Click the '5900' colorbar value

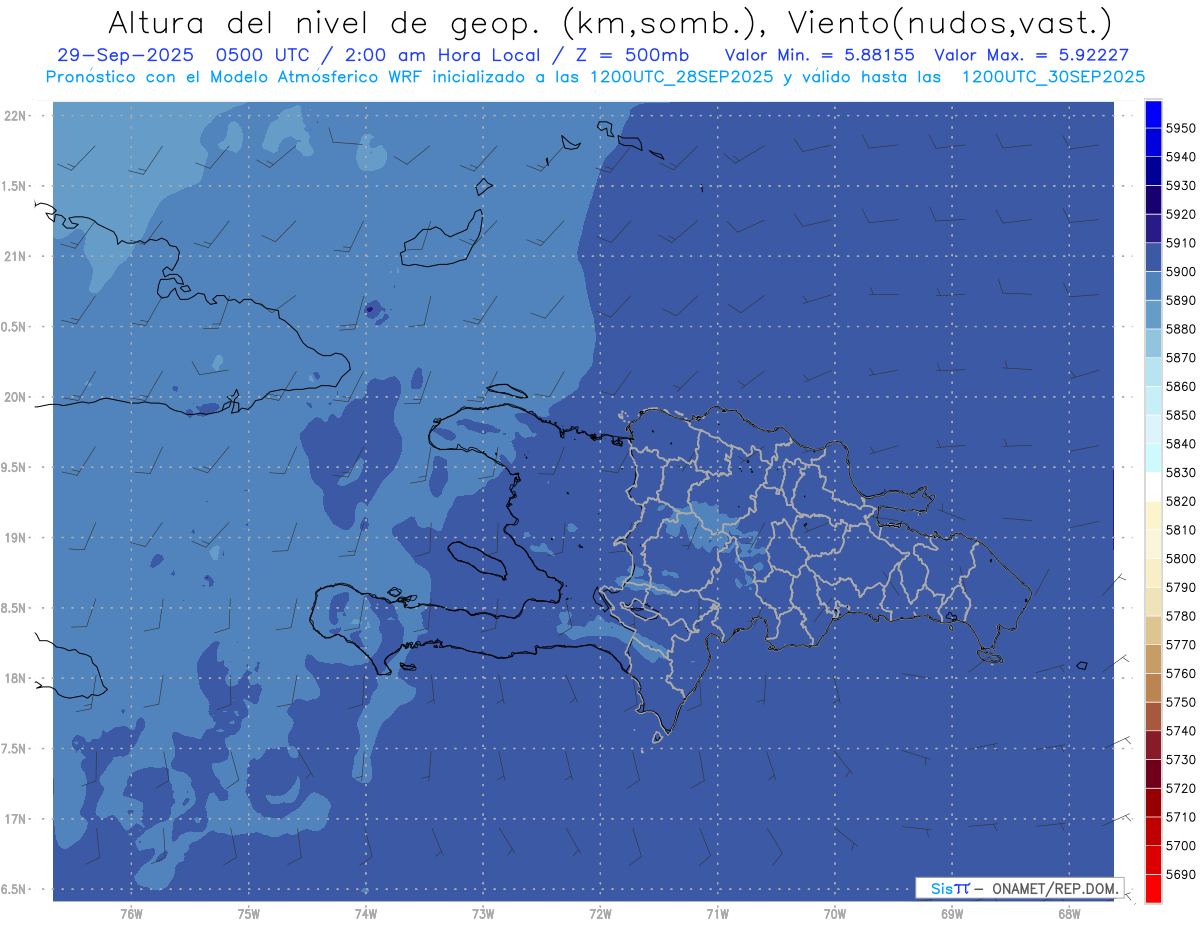1180,271
